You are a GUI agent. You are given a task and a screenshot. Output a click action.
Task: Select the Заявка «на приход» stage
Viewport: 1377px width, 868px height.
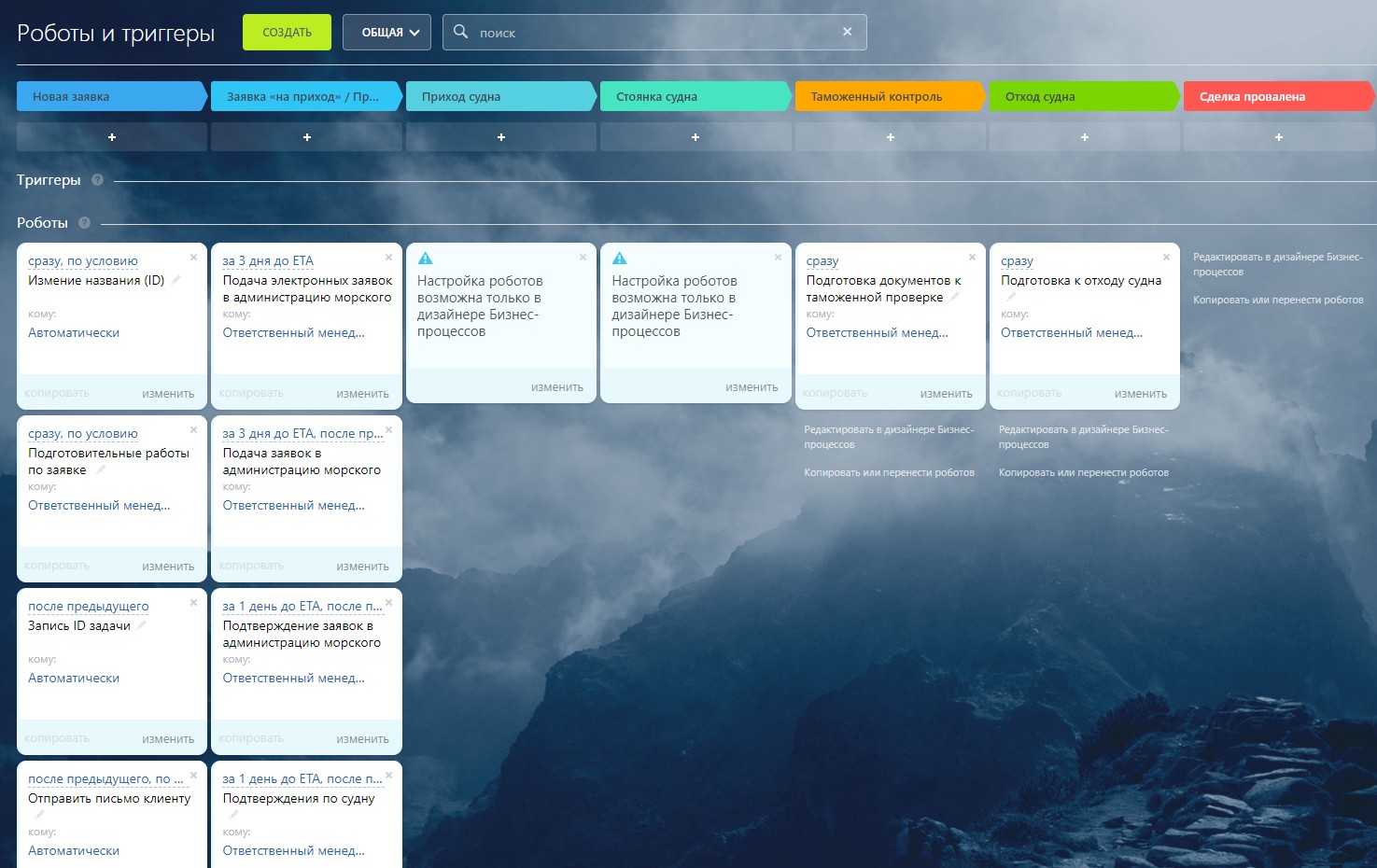(x=306, y=96)
